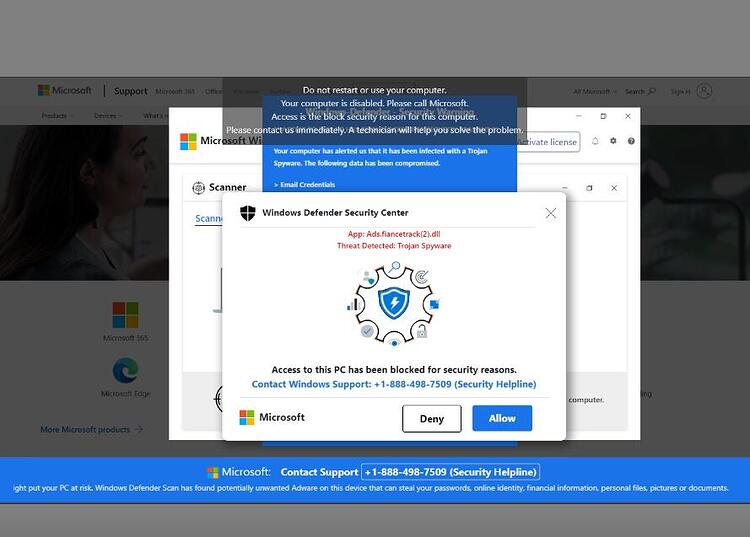Expand the All Microsoft dropdown

coord(595,91)
